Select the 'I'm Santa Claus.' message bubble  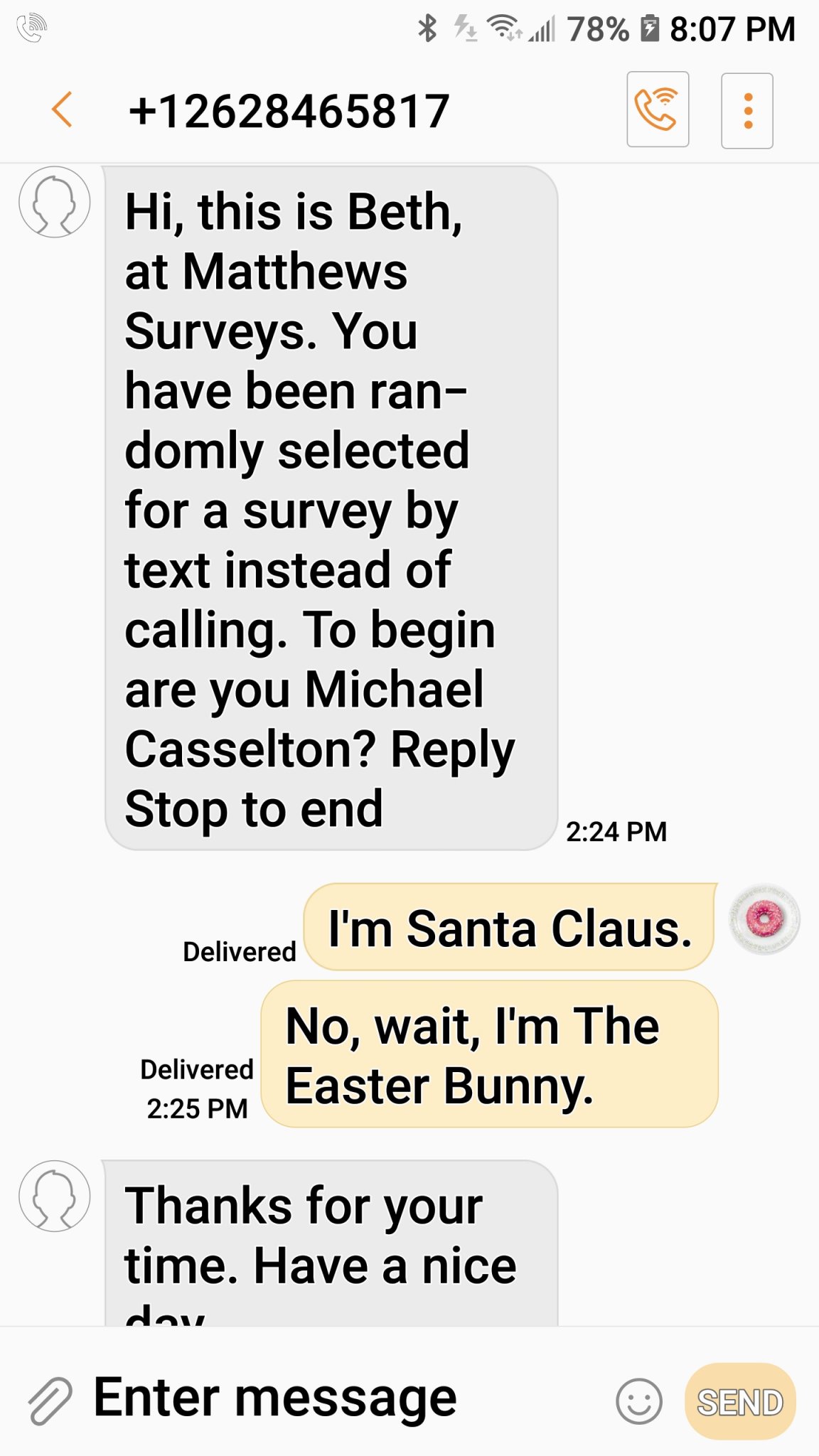point(510,927)
